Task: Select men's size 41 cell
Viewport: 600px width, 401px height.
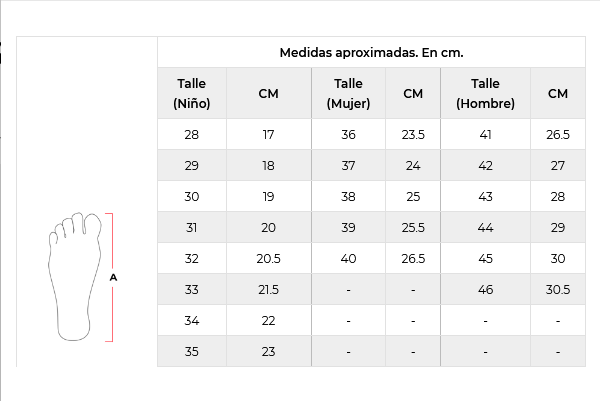Action: pos(485,134)
